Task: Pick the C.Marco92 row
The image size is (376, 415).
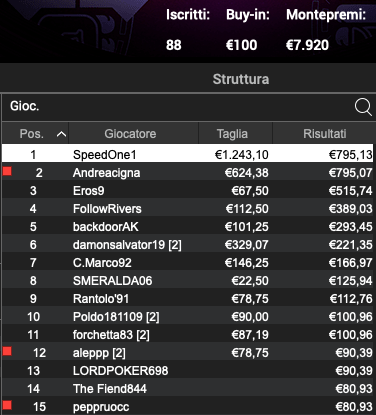Action: tap(188, 263)
